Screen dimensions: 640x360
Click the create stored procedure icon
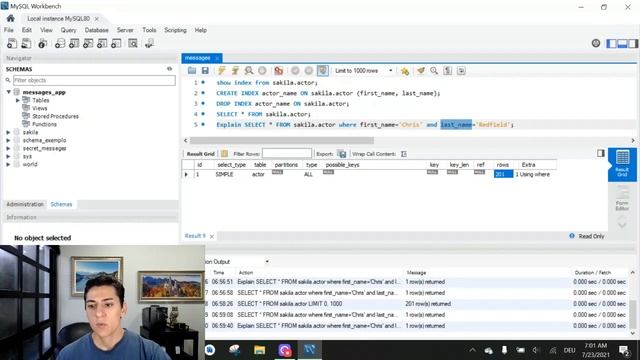tap(102, 43)
